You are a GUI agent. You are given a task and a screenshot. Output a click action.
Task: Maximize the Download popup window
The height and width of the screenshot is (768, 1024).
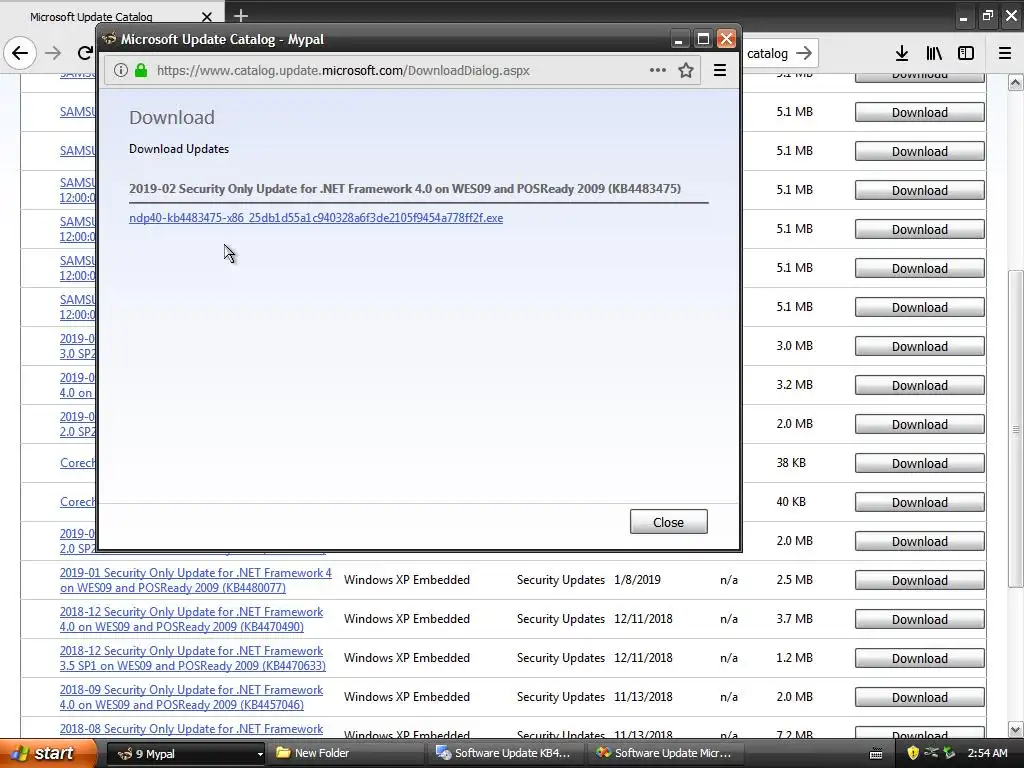pos(703,39)
